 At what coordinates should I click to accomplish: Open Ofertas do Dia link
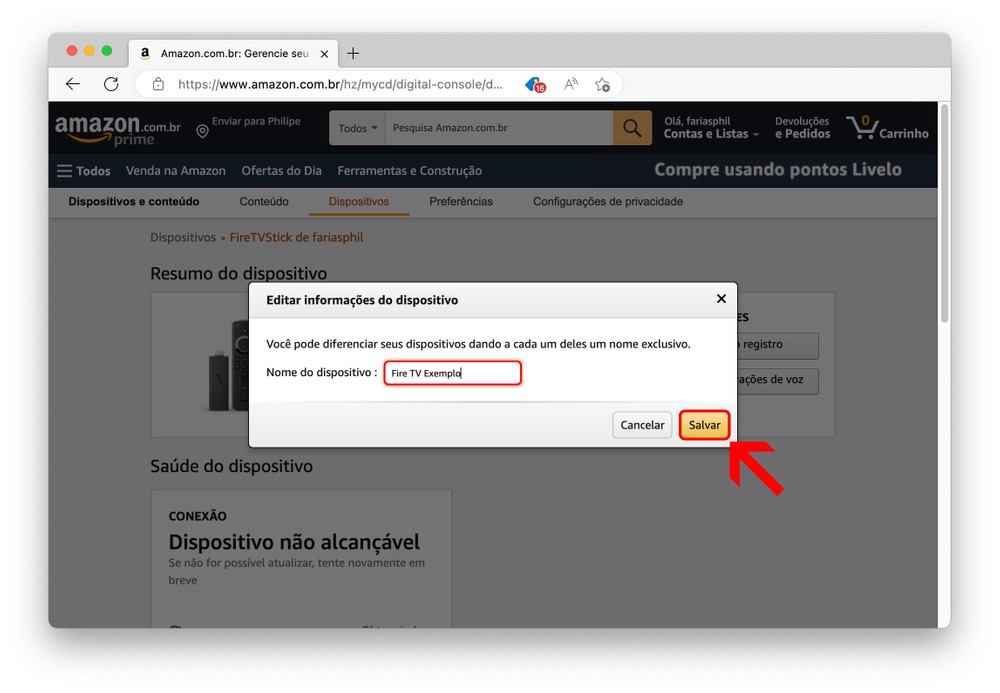tap(281, 171)
